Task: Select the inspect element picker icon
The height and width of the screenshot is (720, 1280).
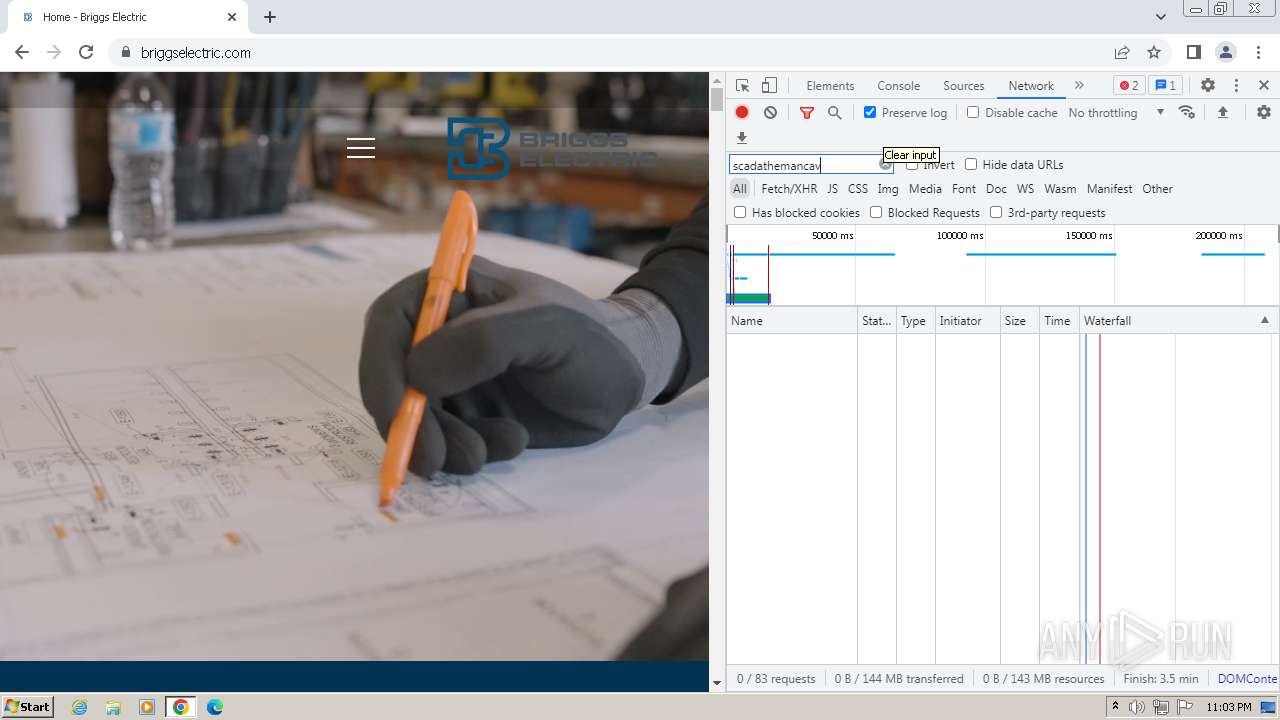Action: coord(742,85)
